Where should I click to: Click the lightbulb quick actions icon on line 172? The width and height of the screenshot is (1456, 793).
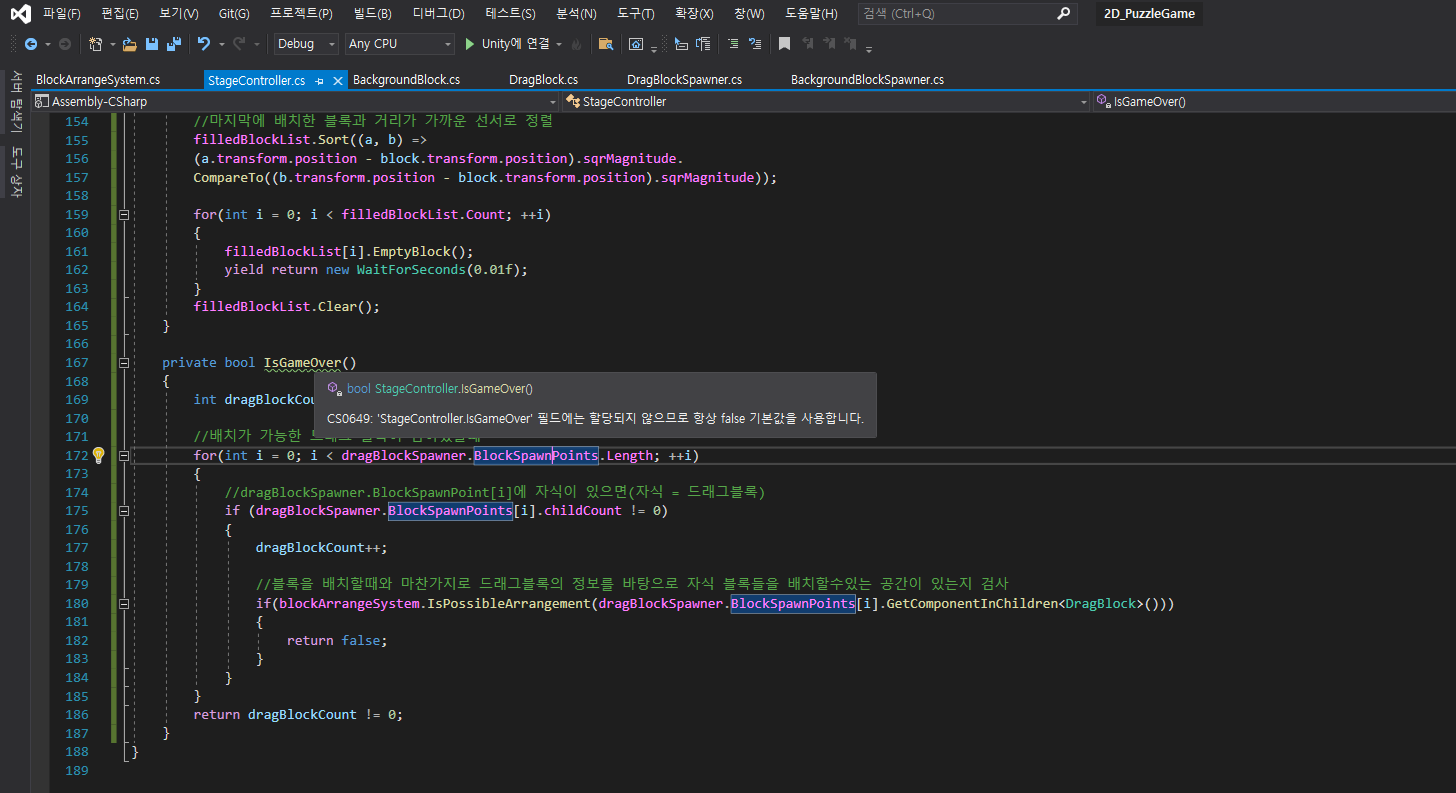[x=98, y=455]
